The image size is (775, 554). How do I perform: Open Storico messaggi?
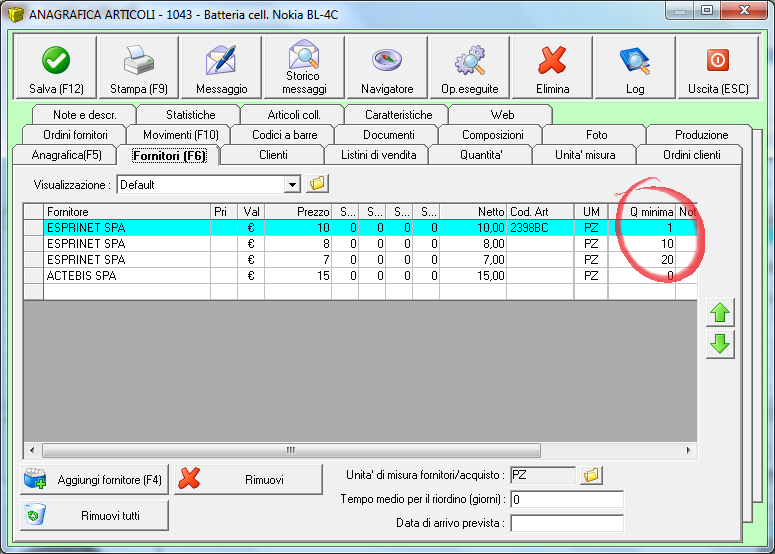tap(304, 67)
